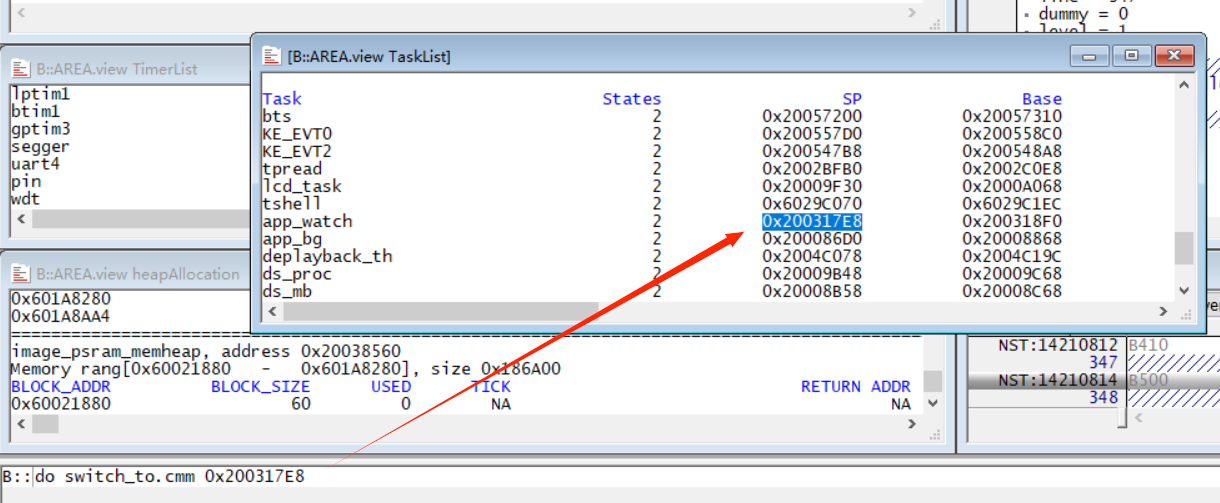
Task: Click the RETURN ADDR column header
Action: [856, 386]
